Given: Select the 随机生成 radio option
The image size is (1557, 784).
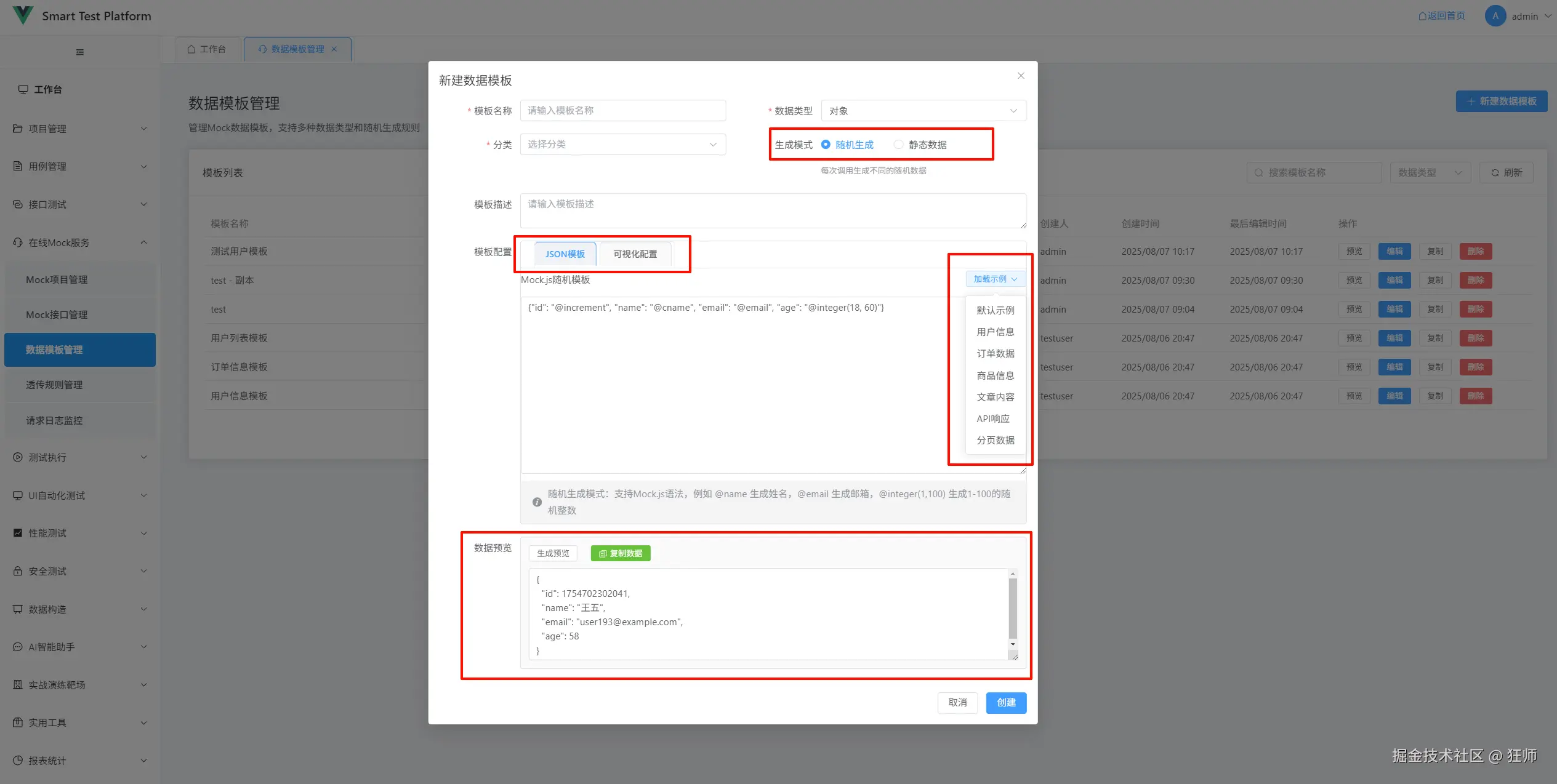Looking at the screenshot, I should tap(826, 145).
